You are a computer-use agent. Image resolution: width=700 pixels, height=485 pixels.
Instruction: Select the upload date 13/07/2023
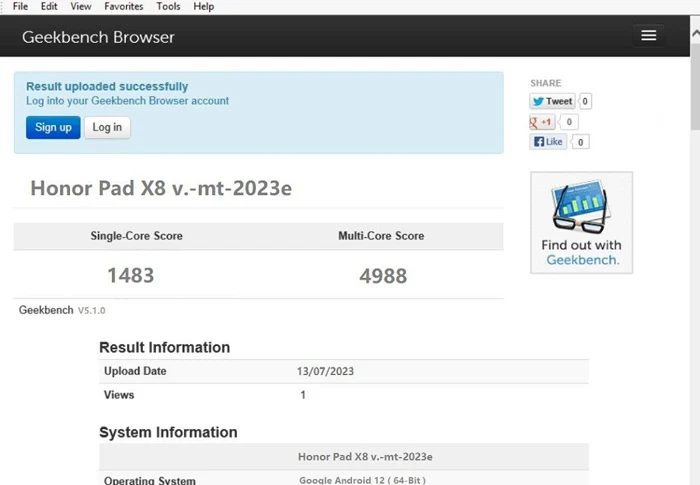coord(325,371)
